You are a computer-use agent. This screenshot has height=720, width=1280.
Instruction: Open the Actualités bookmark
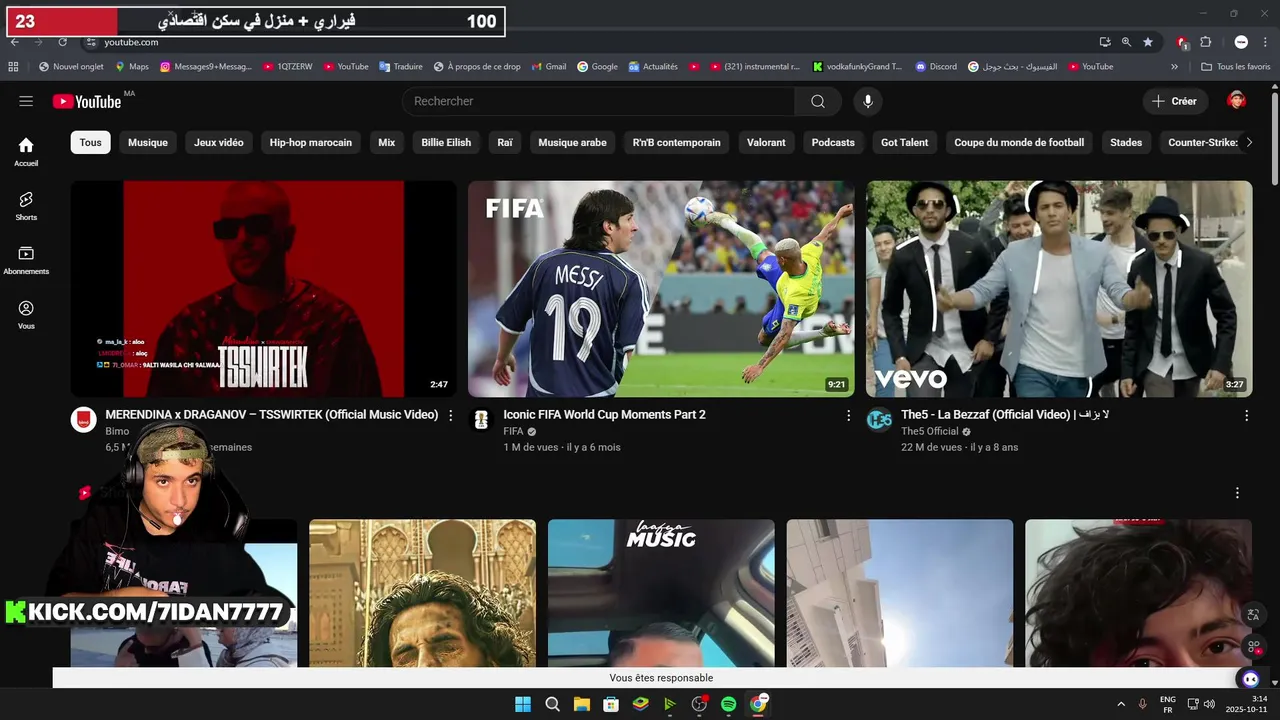coord(653,67)
